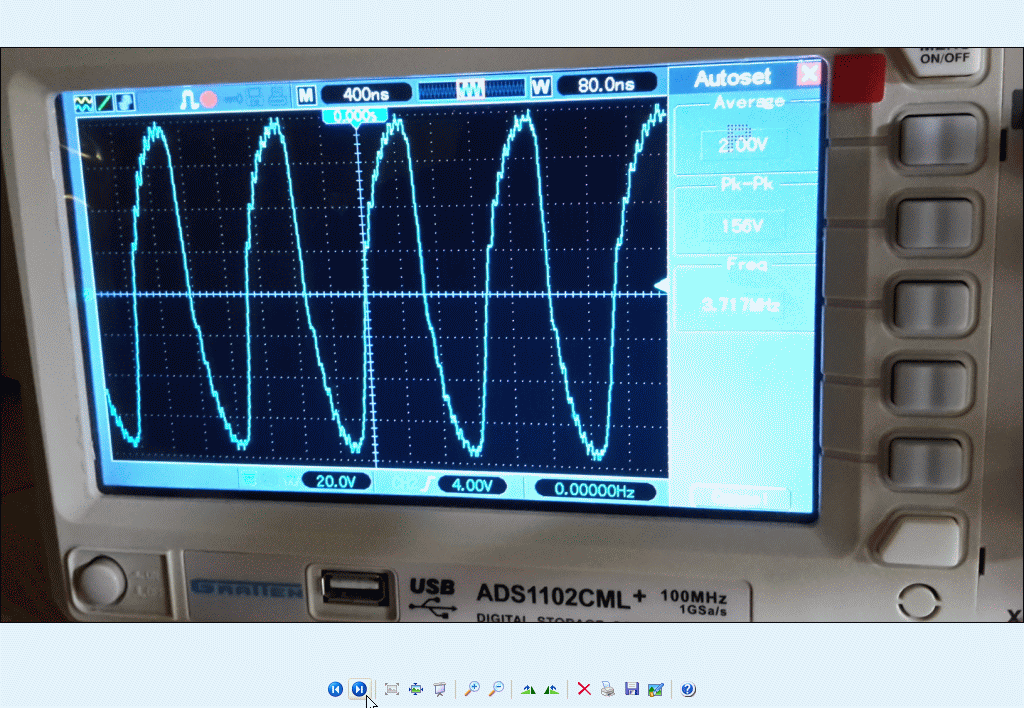Click the Pk-Pk 156V reading in the photo

(743, 227)
